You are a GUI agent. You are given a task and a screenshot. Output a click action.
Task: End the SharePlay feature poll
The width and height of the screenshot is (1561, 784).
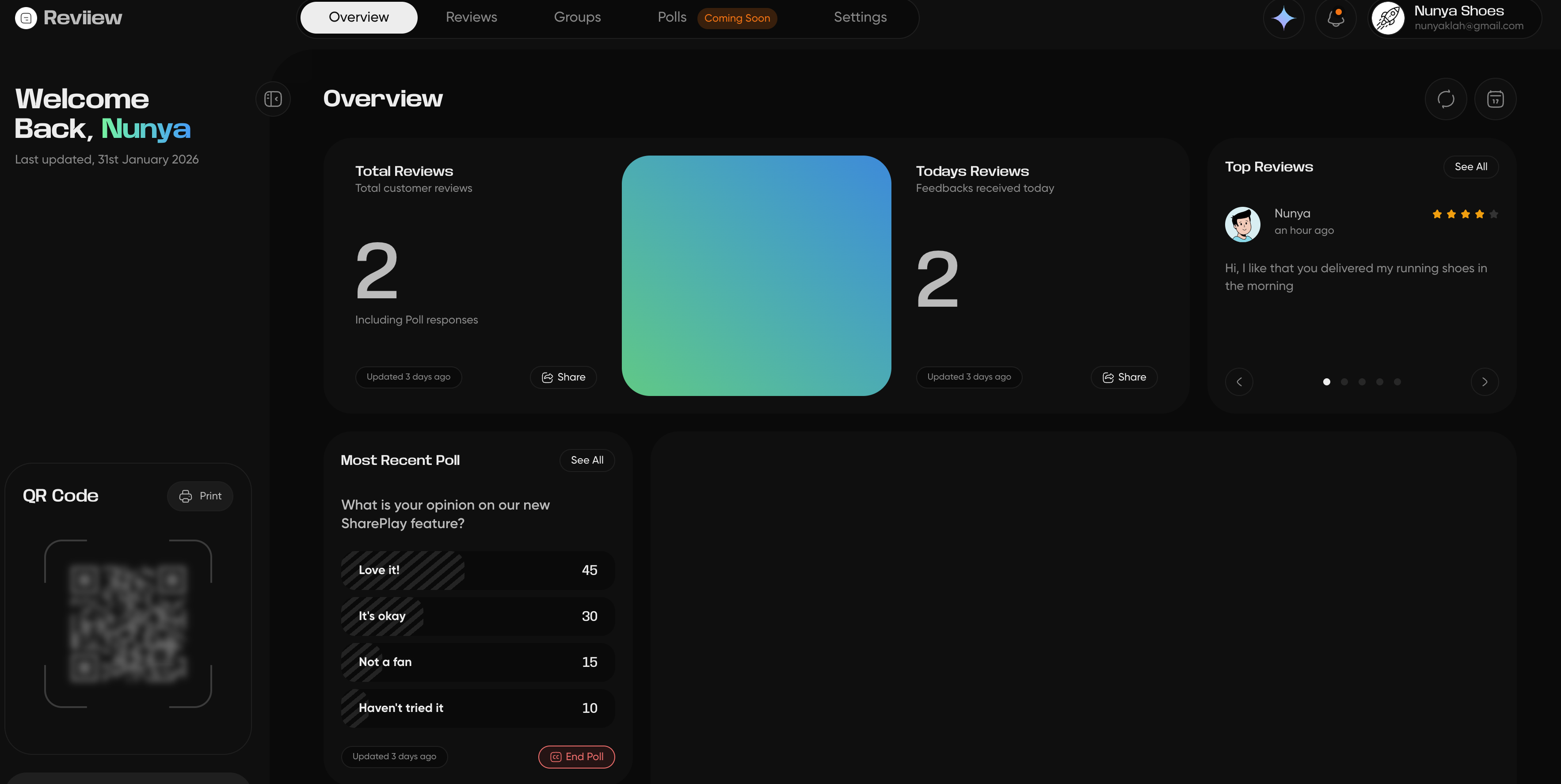(576, 757)
